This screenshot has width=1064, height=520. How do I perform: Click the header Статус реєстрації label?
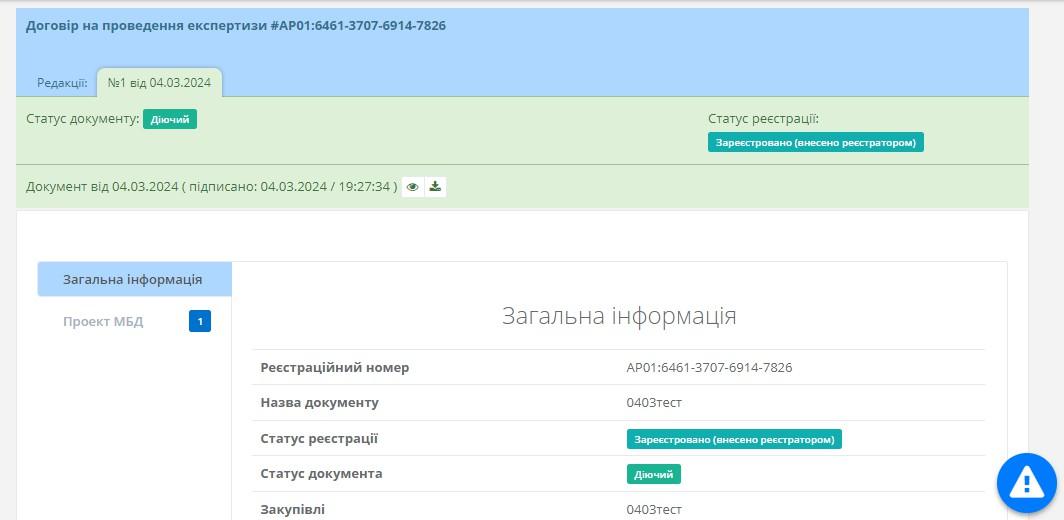point(763,119)
